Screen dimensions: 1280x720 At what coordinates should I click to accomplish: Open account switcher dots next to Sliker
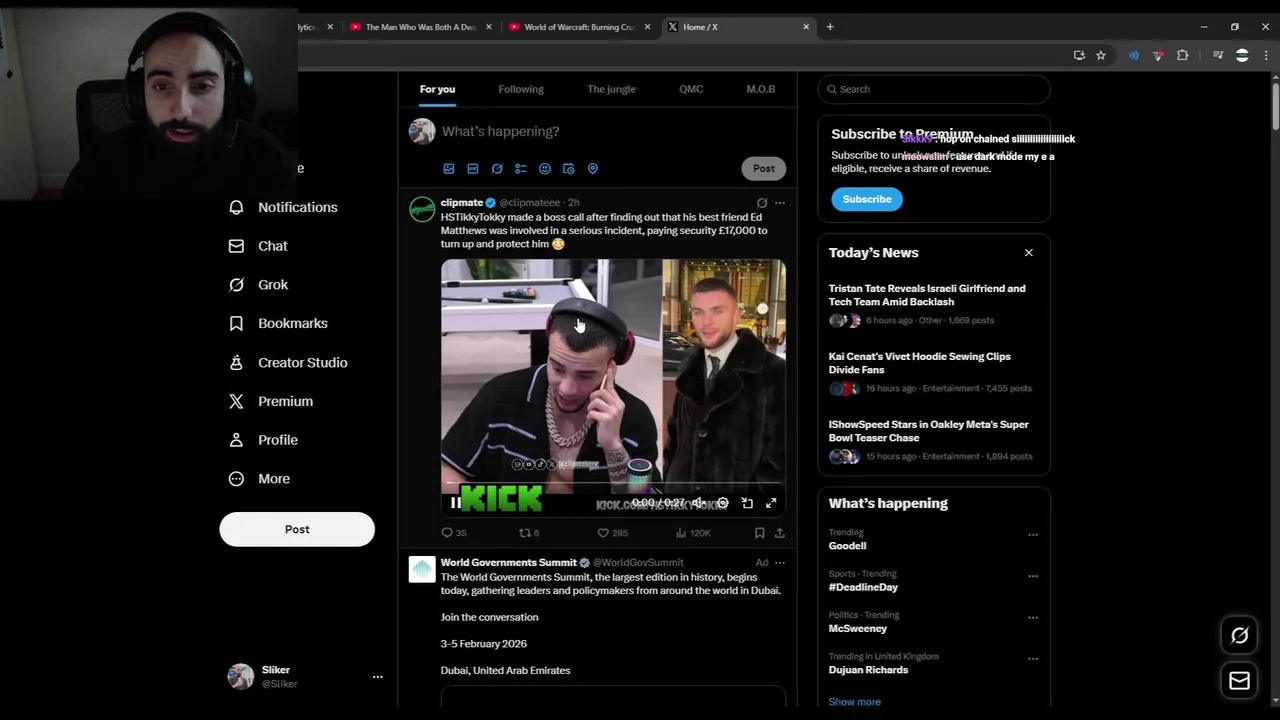click(378, 677)
